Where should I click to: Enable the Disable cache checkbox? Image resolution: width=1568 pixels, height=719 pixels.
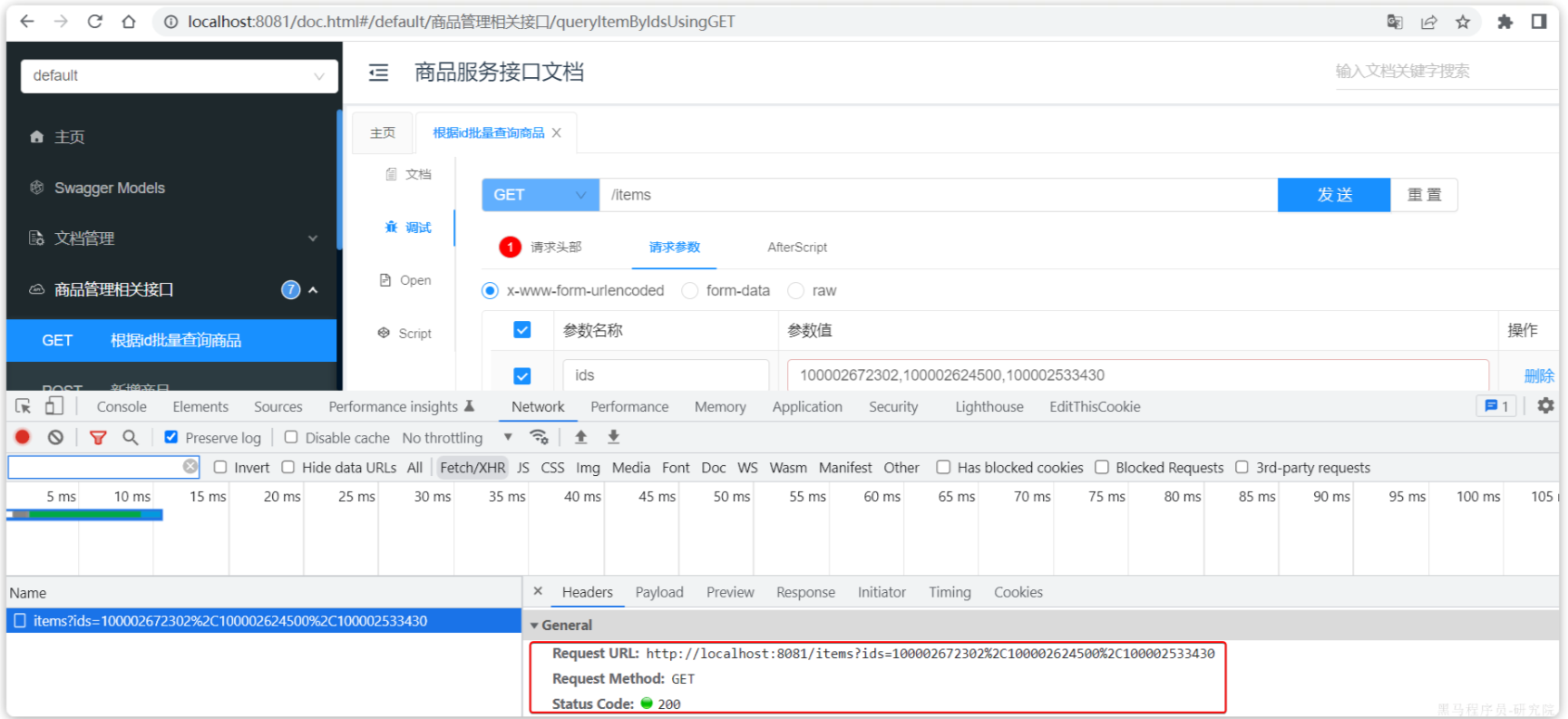290,437
